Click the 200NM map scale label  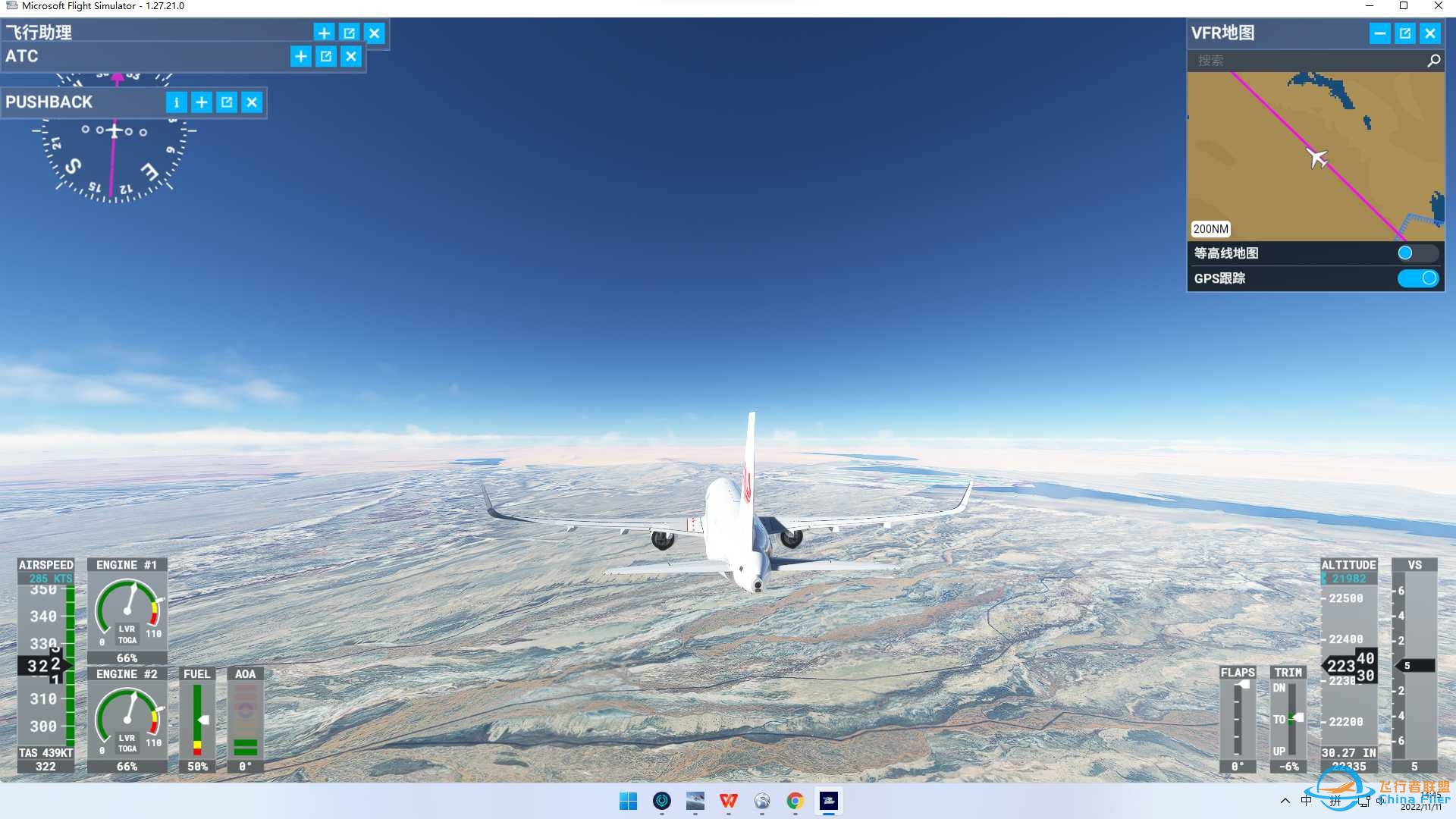(1210, 229)
